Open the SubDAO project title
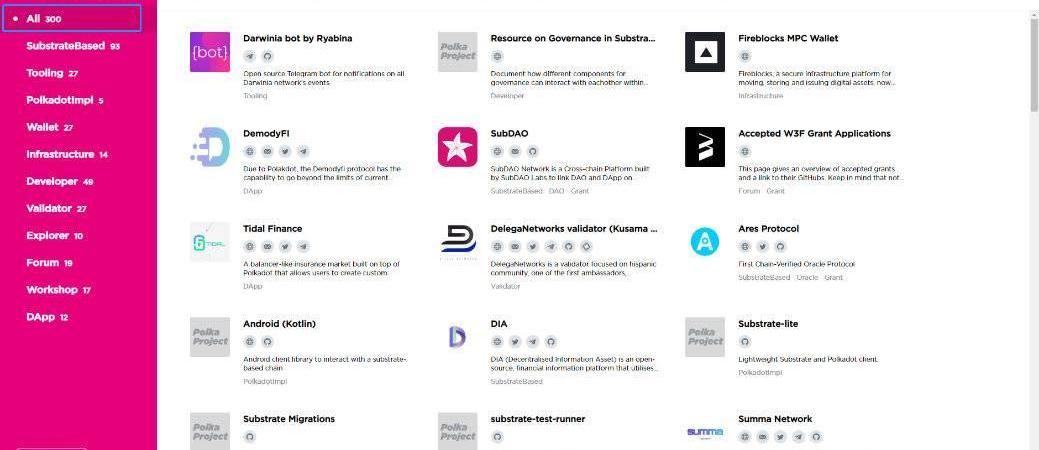The width and height of the screenshot is (1039, 450). click(509, 133)
